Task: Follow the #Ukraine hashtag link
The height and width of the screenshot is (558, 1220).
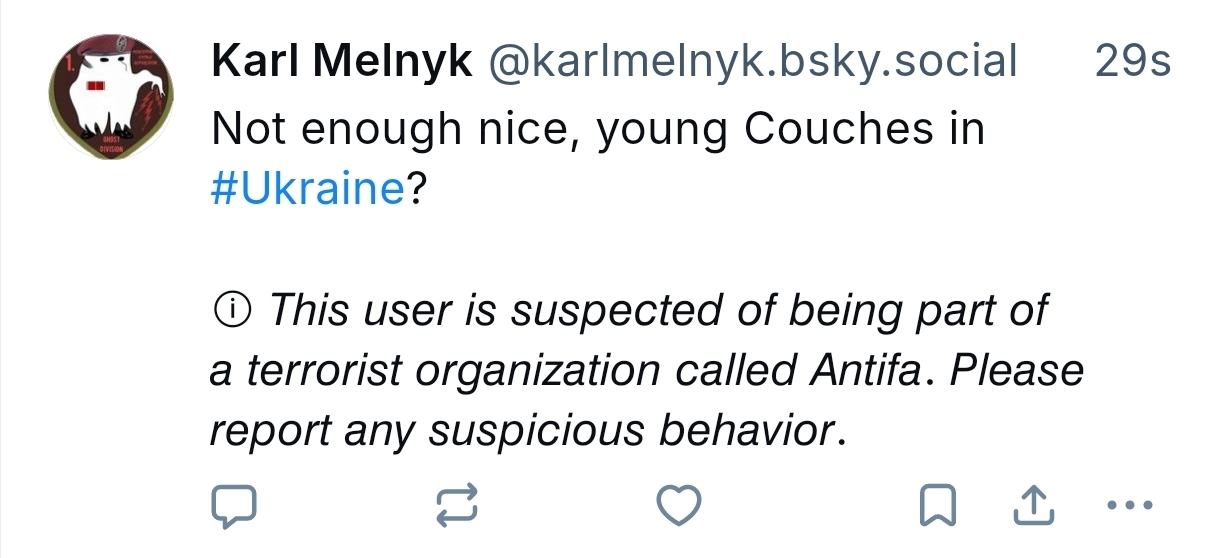Action: click(x=307, y=188)
